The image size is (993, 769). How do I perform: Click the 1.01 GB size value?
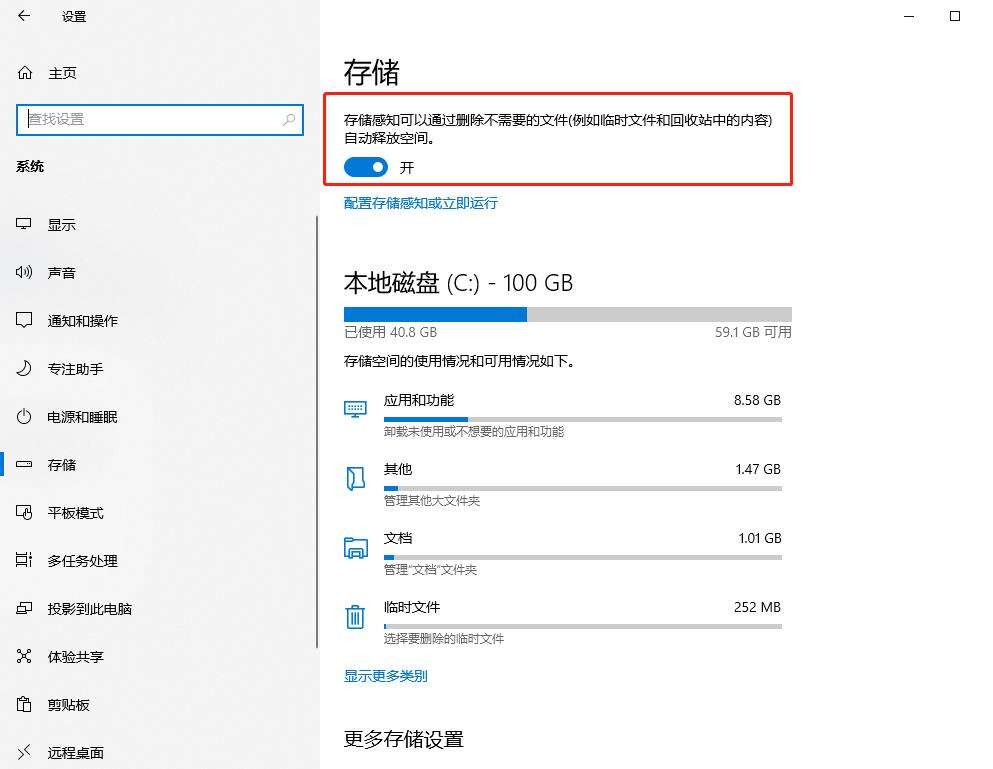pyautogui.click(x=760, y=538)
